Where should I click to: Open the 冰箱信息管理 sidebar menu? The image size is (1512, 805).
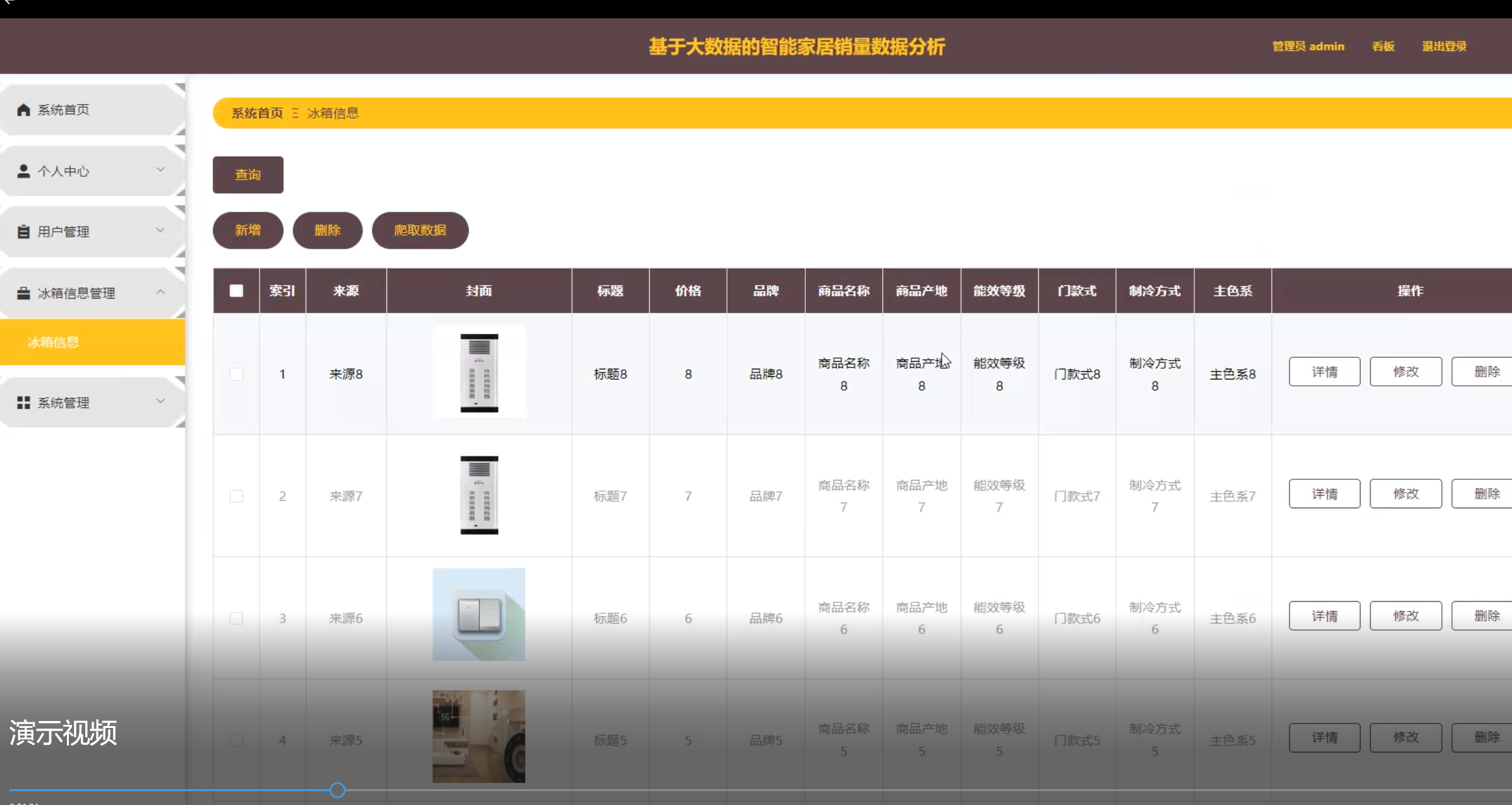pyautogui.click(x=92, y=293)
